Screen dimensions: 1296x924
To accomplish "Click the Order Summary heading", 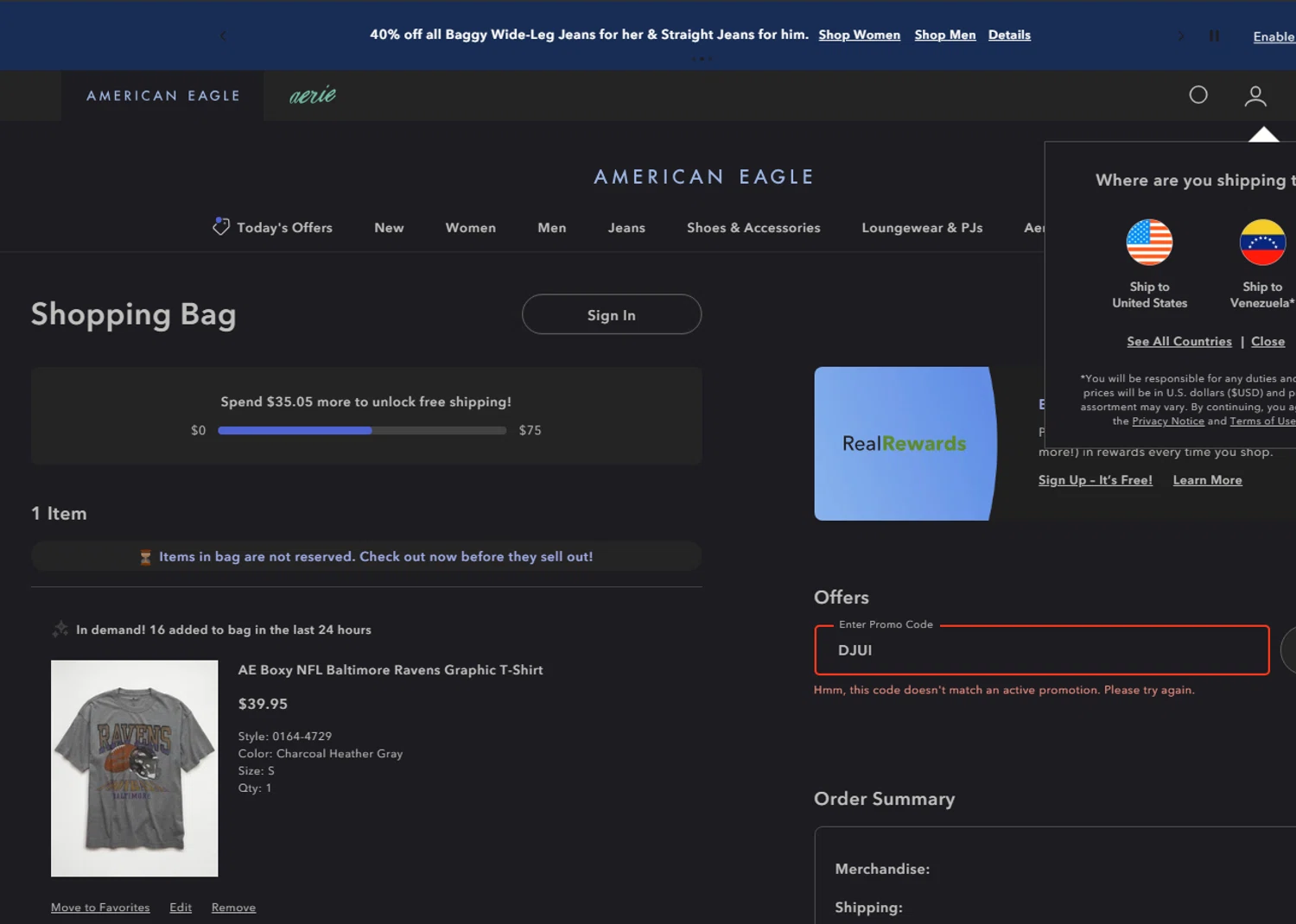I will (x=884, y=799).
